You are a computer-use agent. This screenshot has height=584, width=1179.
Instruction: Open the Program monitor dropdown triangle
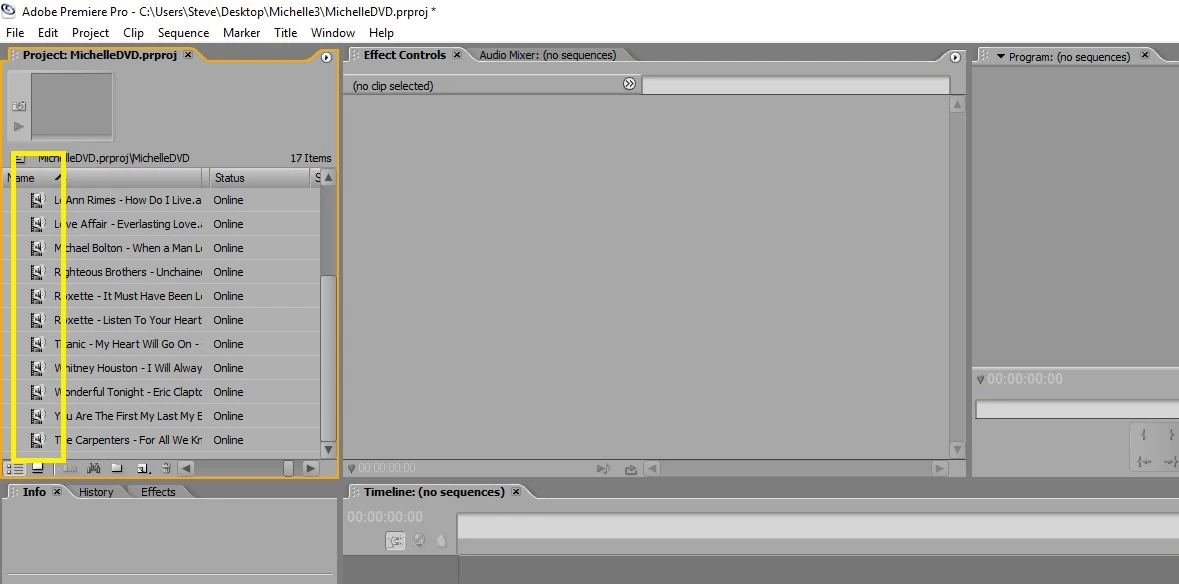[x=1001, y=56]
